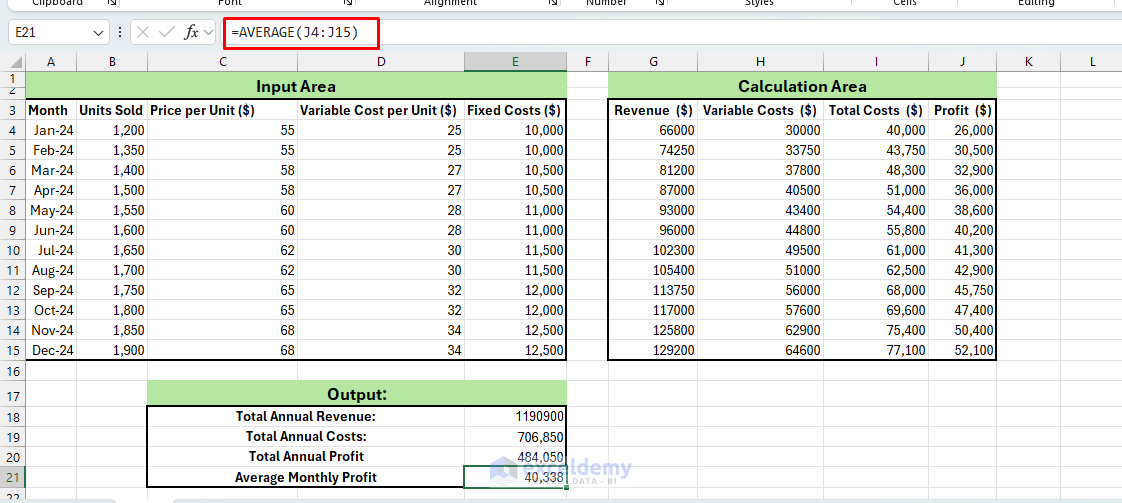Select fixed costs cell for Aug-24
Screen dimensions: 1122x503
515,270
